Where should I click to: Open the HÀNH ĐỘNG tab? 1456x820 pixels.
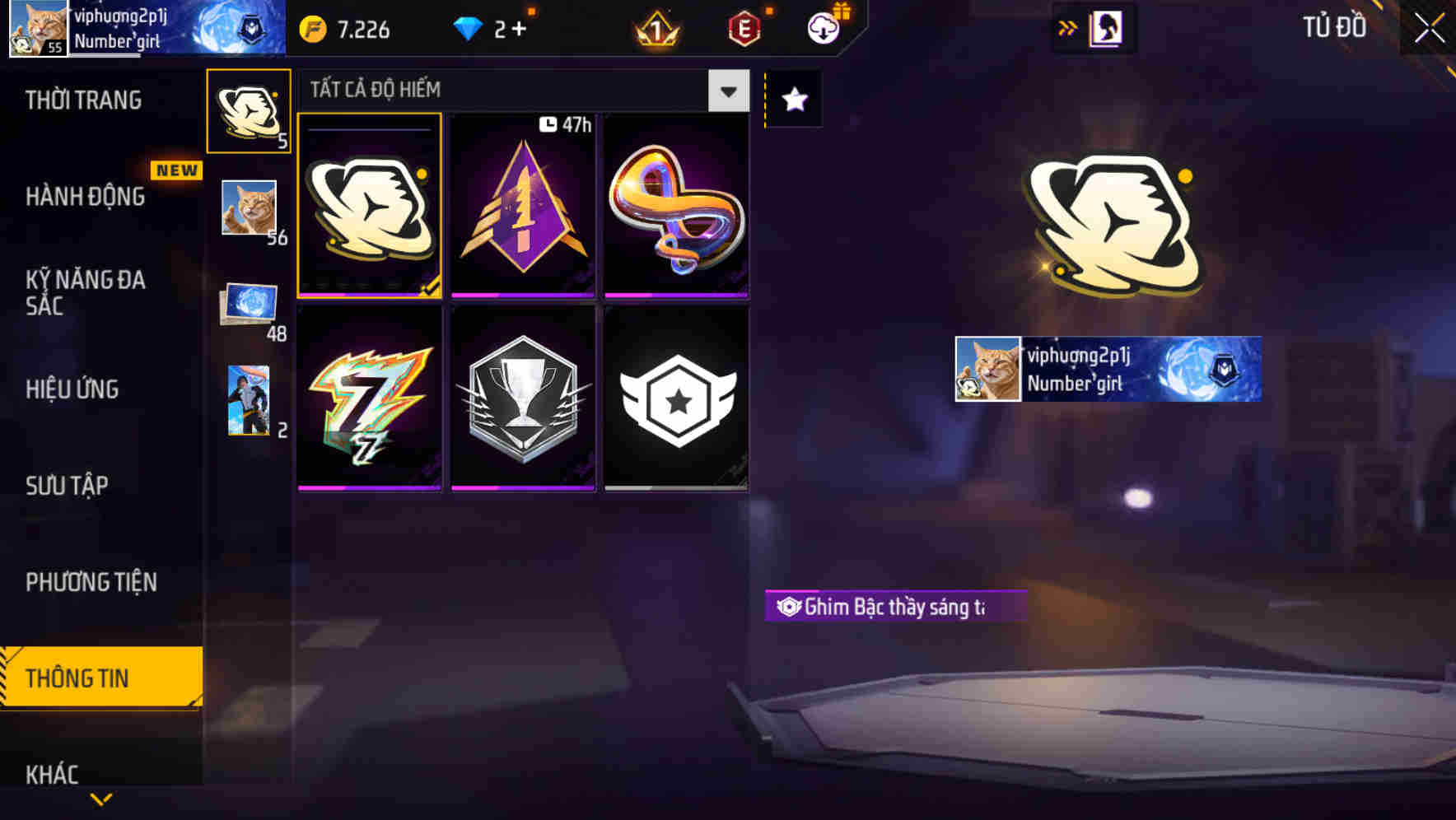click(x=86, y=197)
